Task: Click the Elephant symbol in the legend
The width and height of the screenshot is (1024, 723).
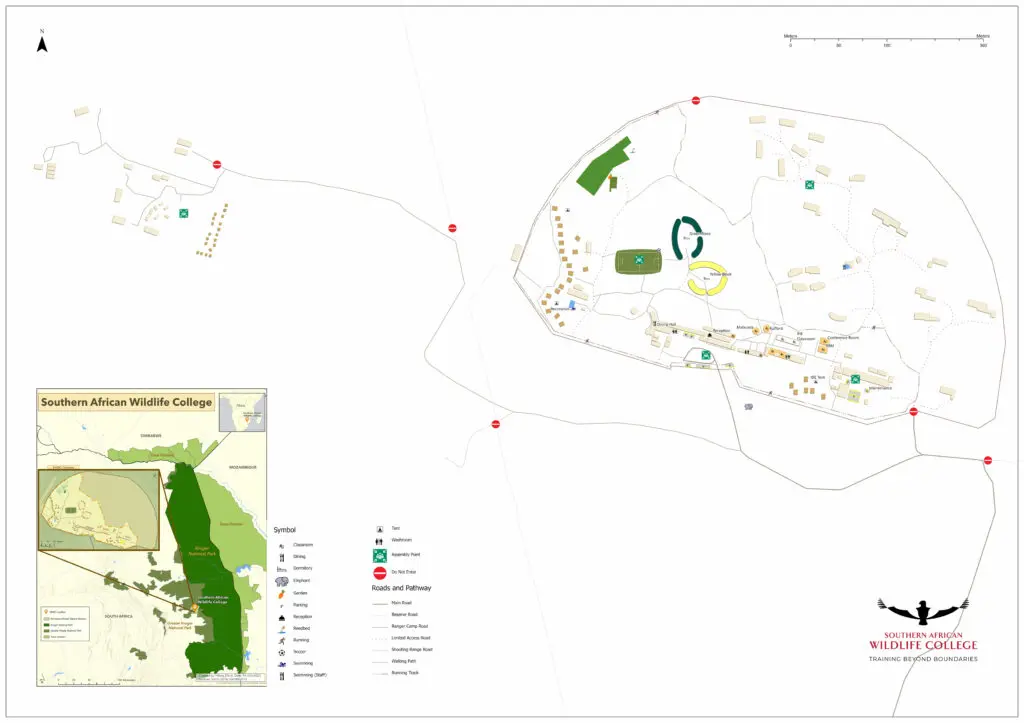Action: (284, 580)
